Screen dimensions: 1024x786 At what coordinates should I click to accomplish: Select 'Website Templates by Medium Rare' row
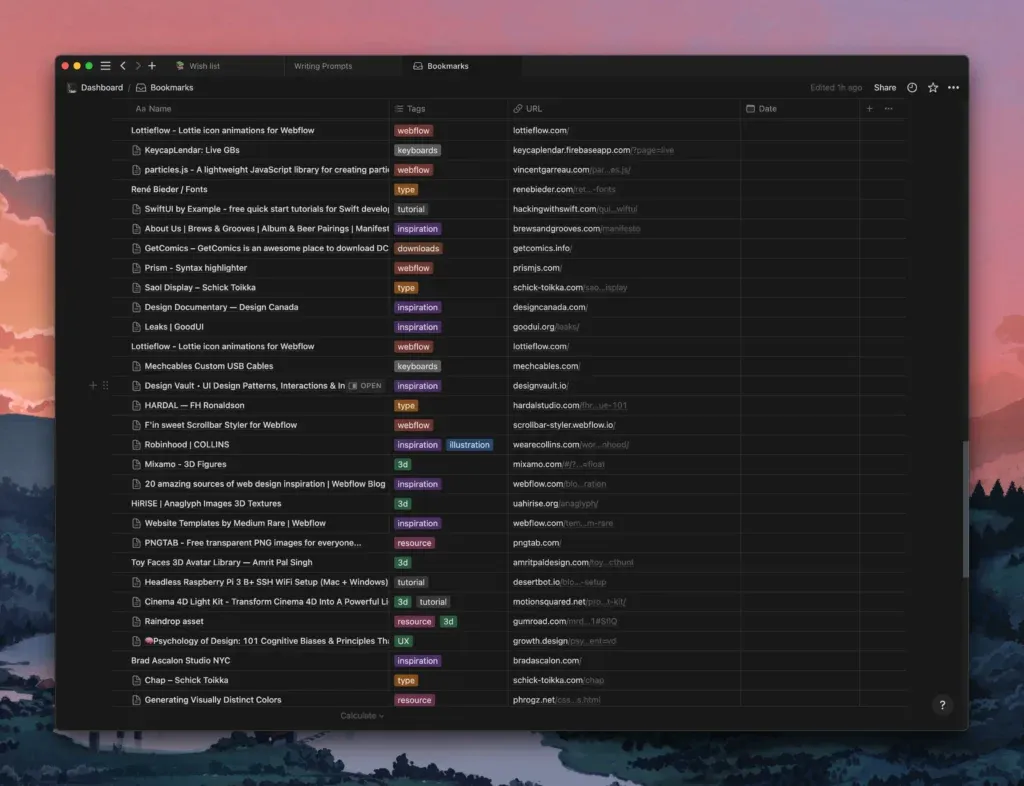pos(235,524)
